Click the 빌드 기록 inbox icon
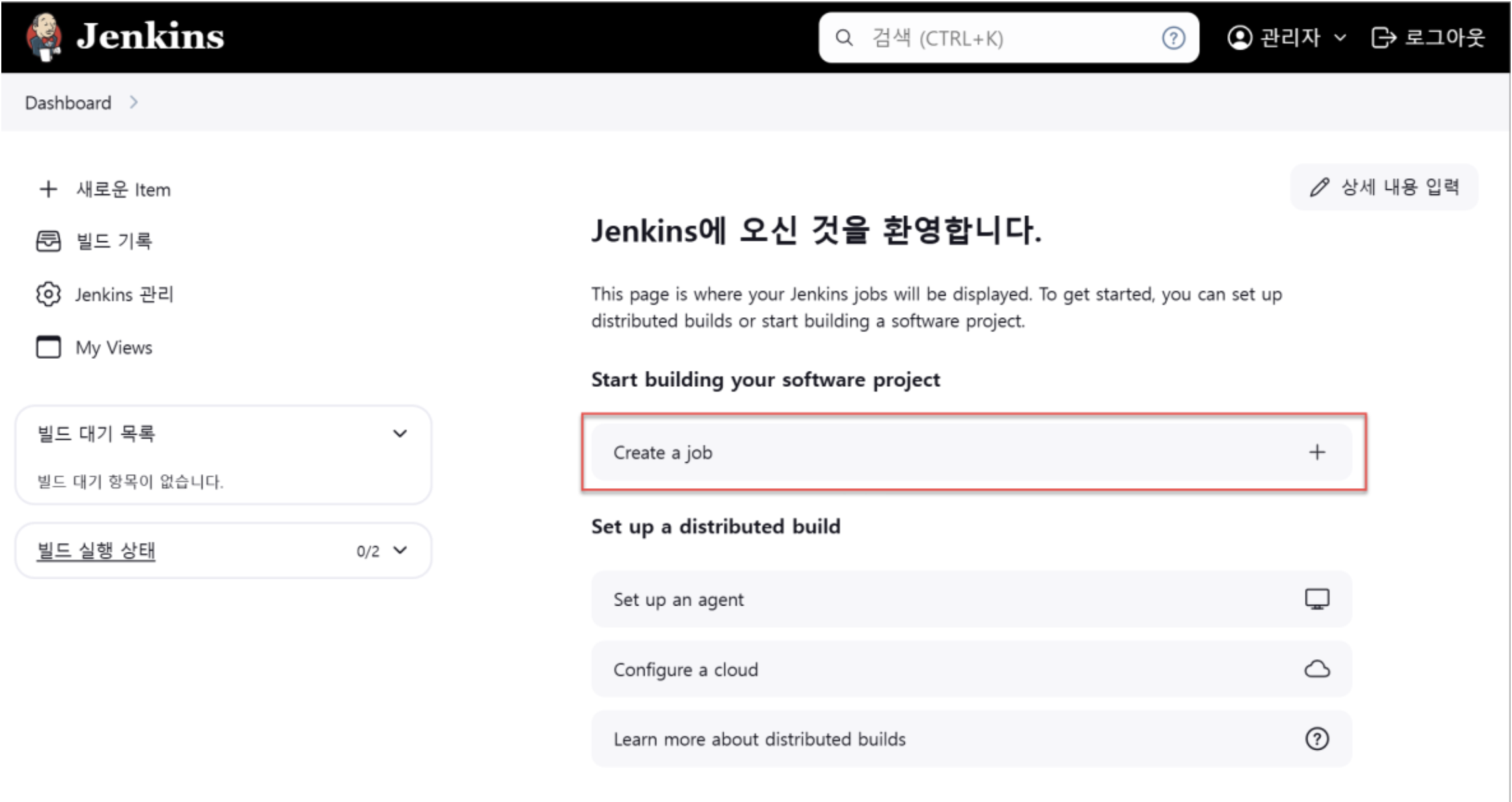The image size is (1512, 802). point(48,241)
